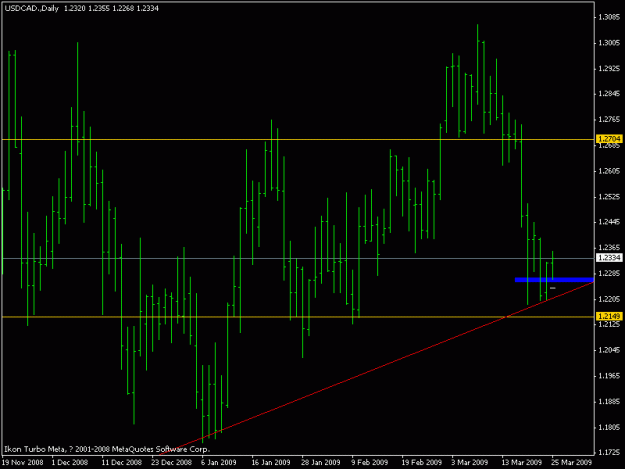
Task: Select the upper yellow horizontal line
Action: click(298, 139)
